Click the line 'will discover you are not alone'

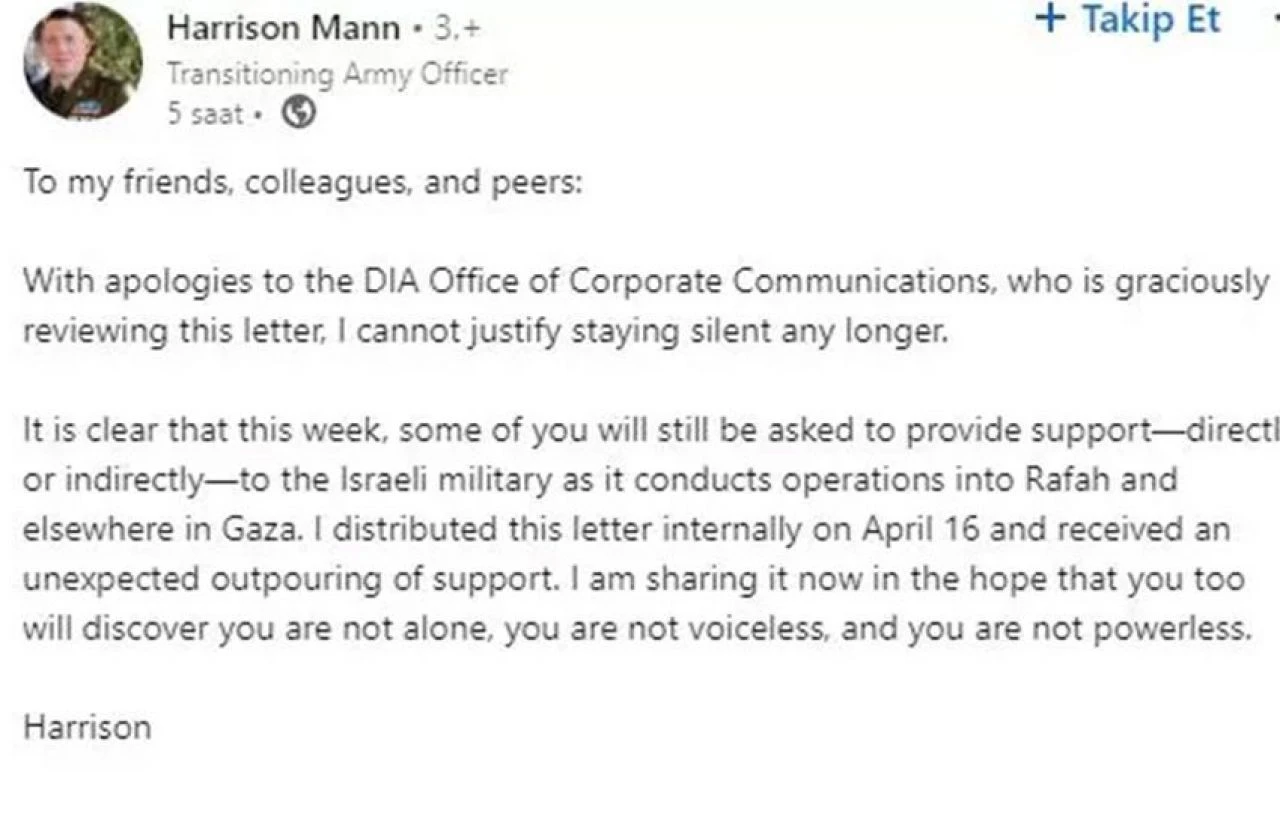pos(637,630)
